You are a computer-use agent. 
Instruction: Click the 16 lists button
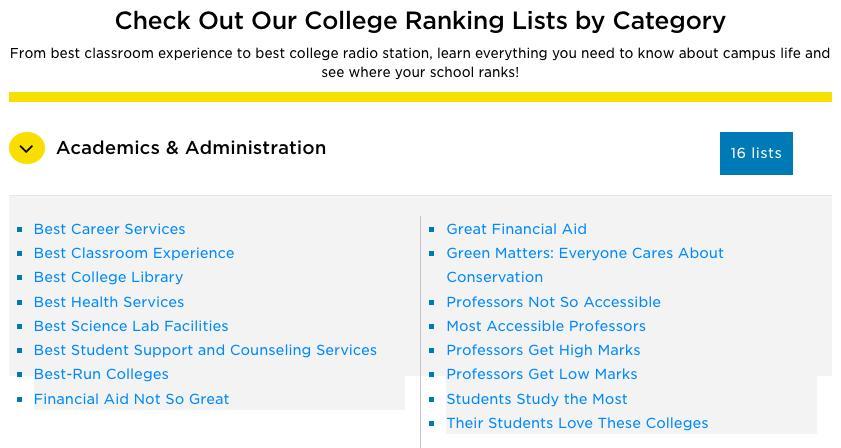[756, 153]
